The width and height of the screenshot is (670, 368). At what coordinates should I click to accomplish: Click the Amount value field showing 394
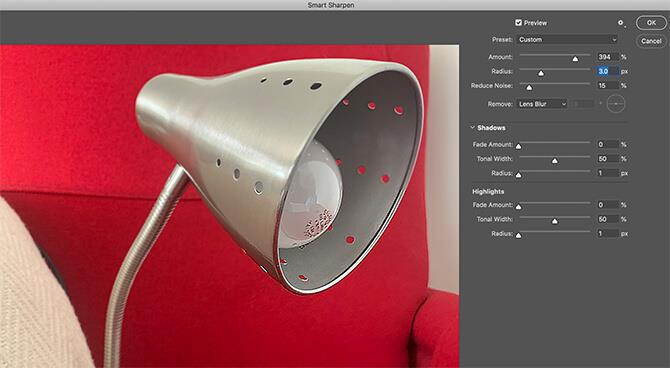pyautogui.click(x=608, y=57)
